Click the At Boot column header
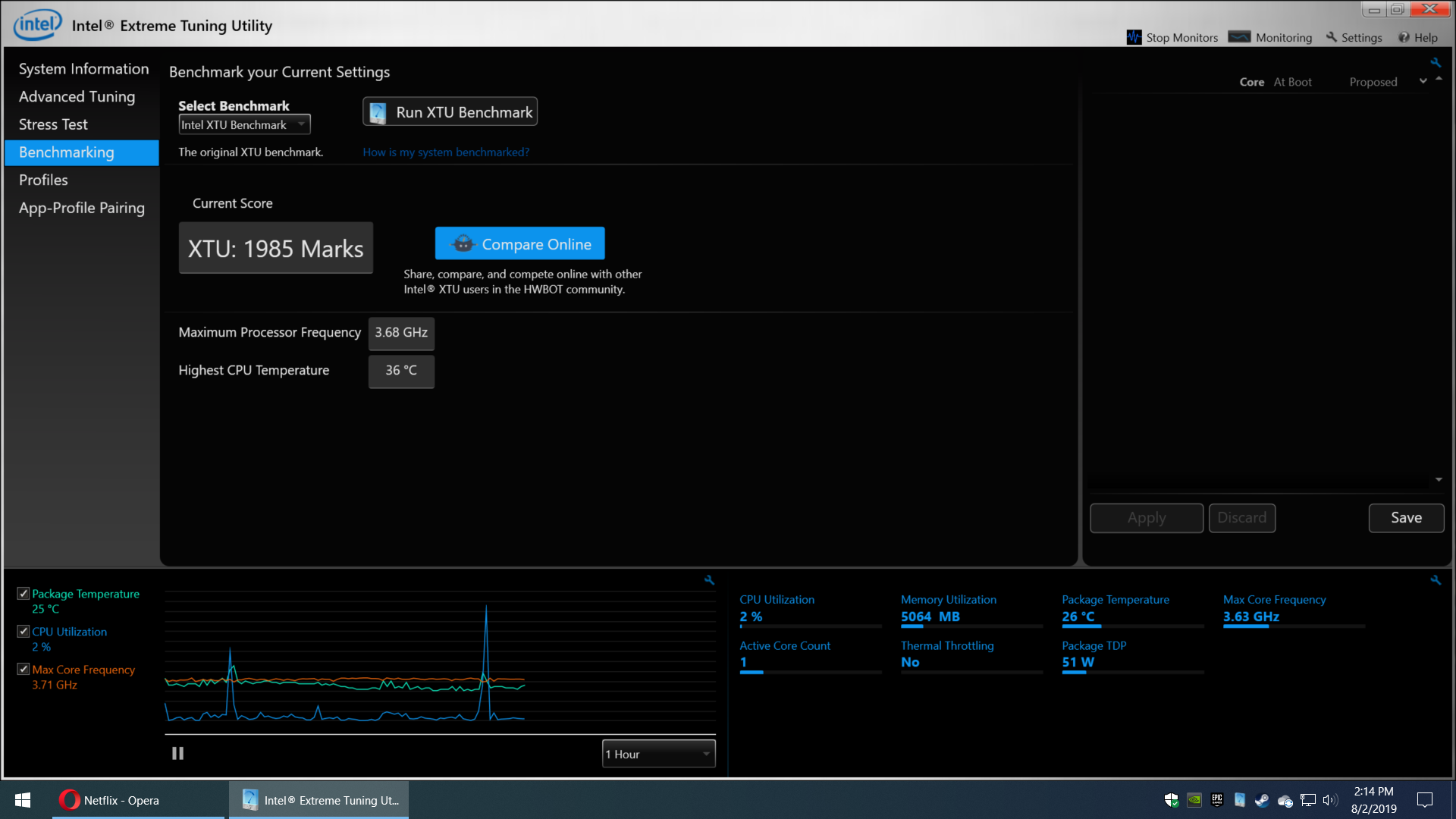Image resolution: width=1456 pixels, height=819 pixels. [x=1292, y=82]
